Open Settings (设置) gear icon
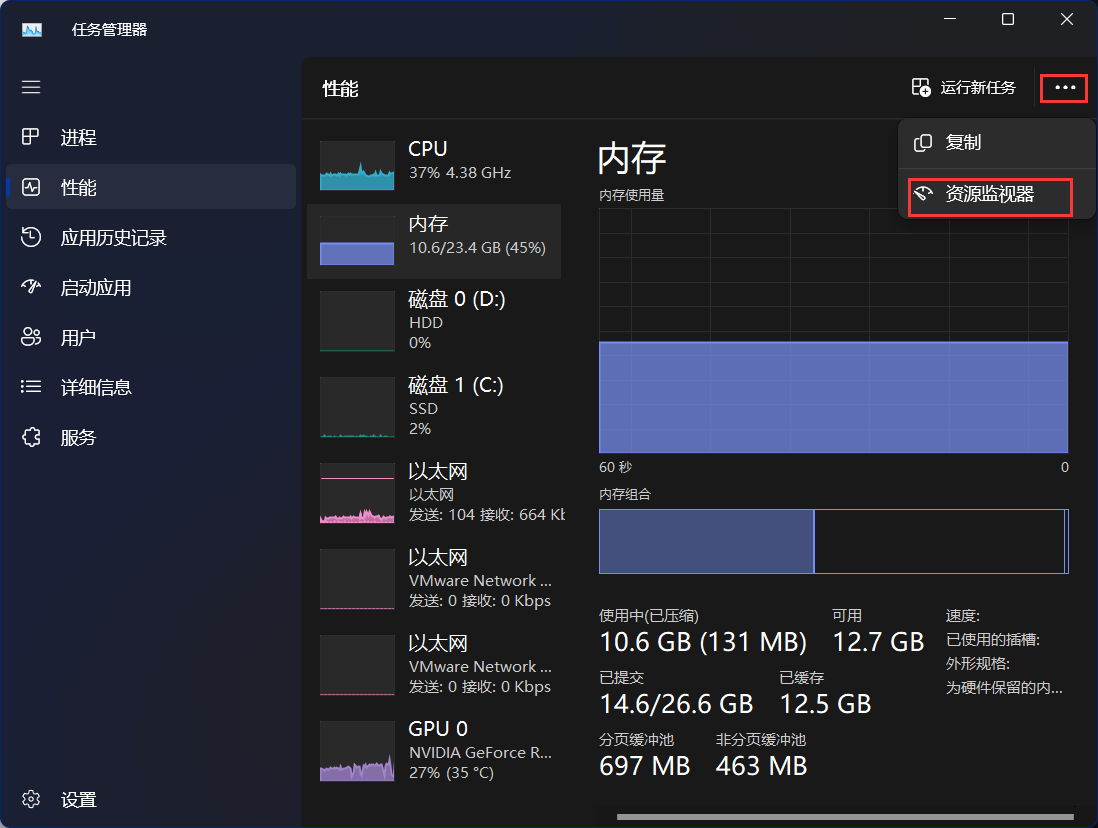This screenshot has width=1098, height=828. [31, 799]
